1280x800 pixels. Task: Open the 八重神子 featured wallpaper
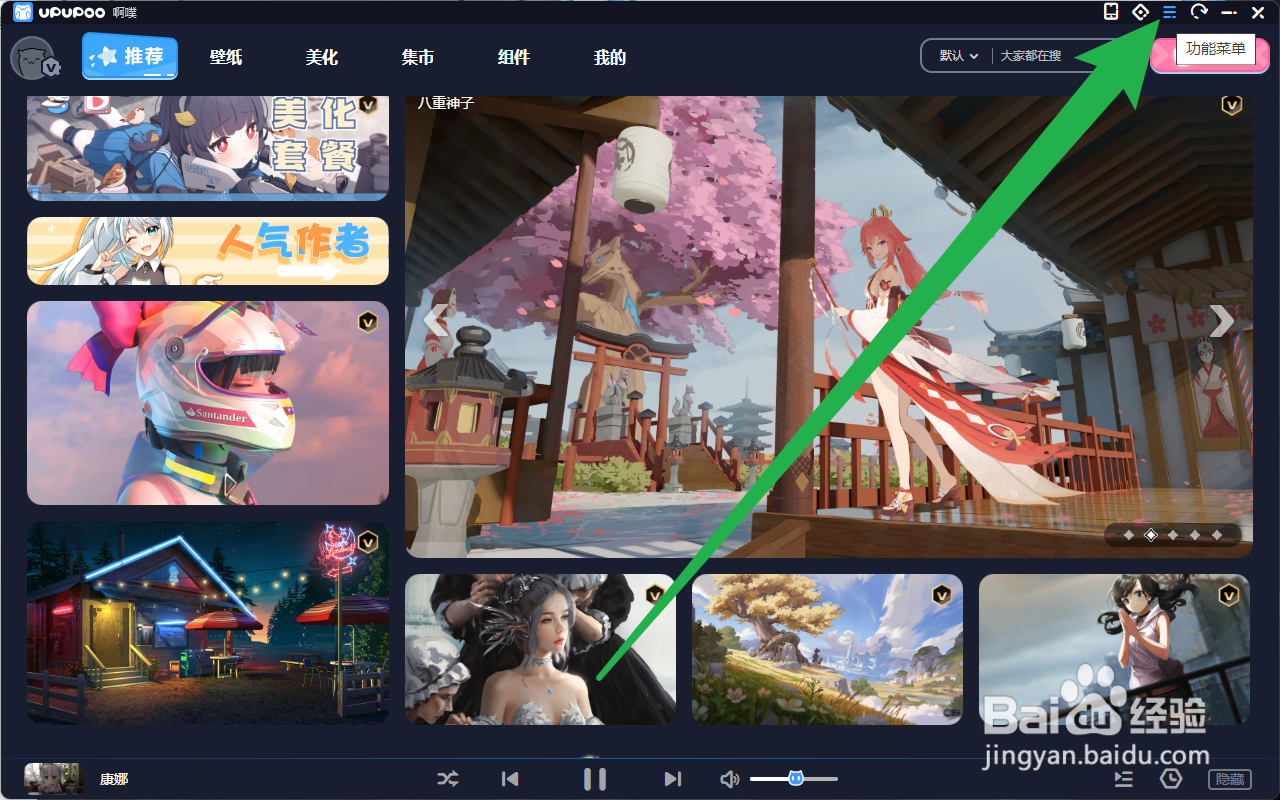[829, 326]
